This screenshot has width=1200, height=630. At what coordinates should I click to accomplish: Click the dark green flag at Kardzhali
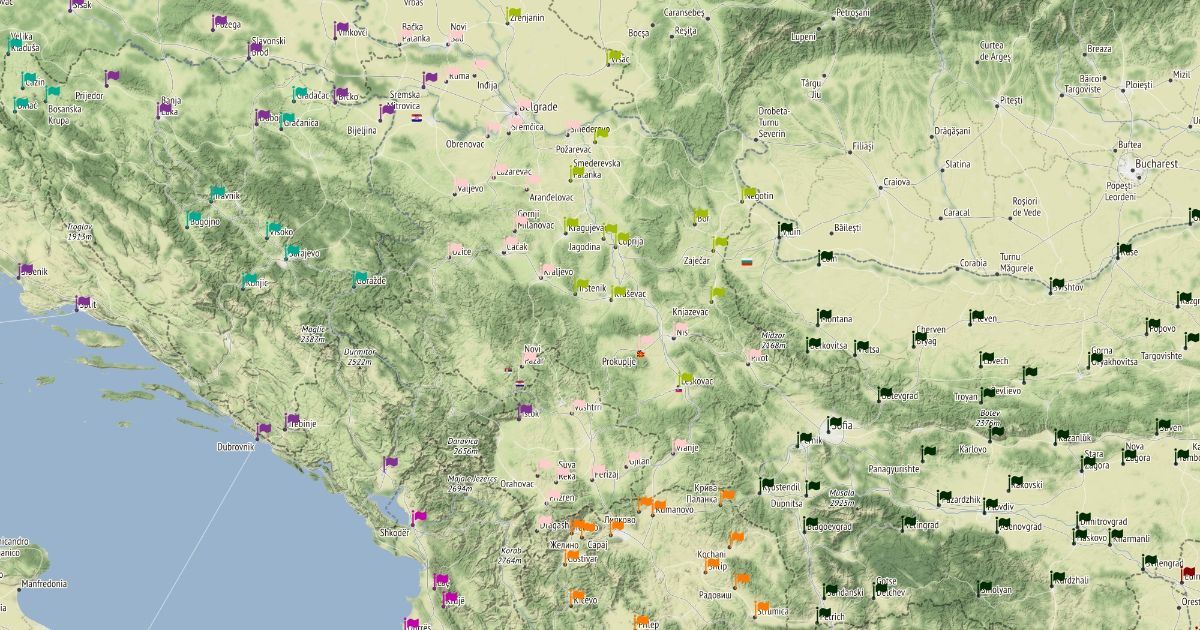(x=1058, y=578)
